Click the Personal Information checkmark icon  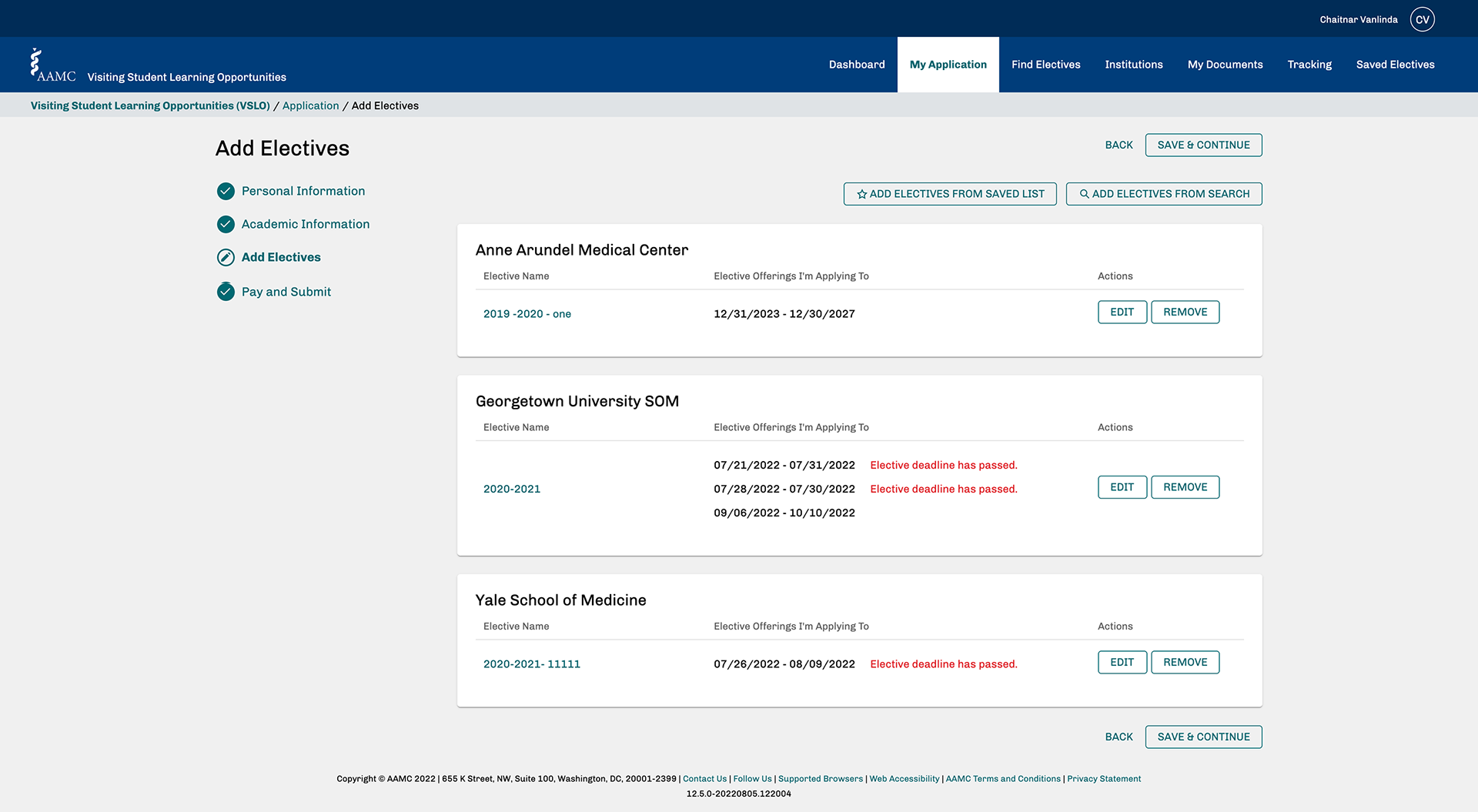click(226, 191)
